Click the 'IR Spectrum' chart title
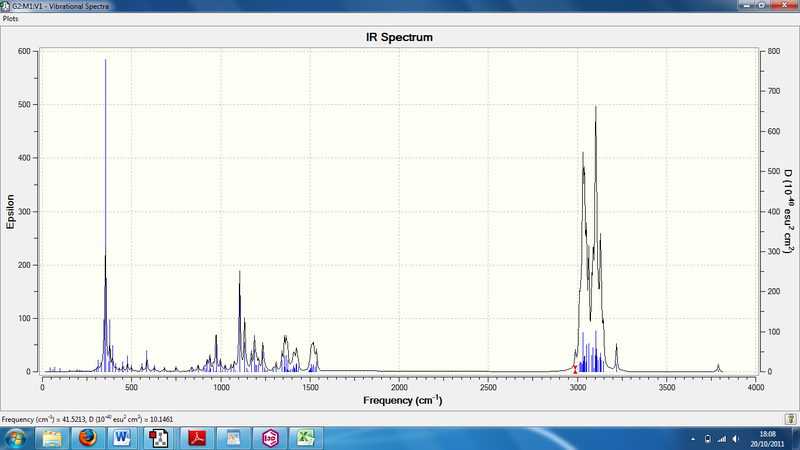 click(x=399, y=37)
